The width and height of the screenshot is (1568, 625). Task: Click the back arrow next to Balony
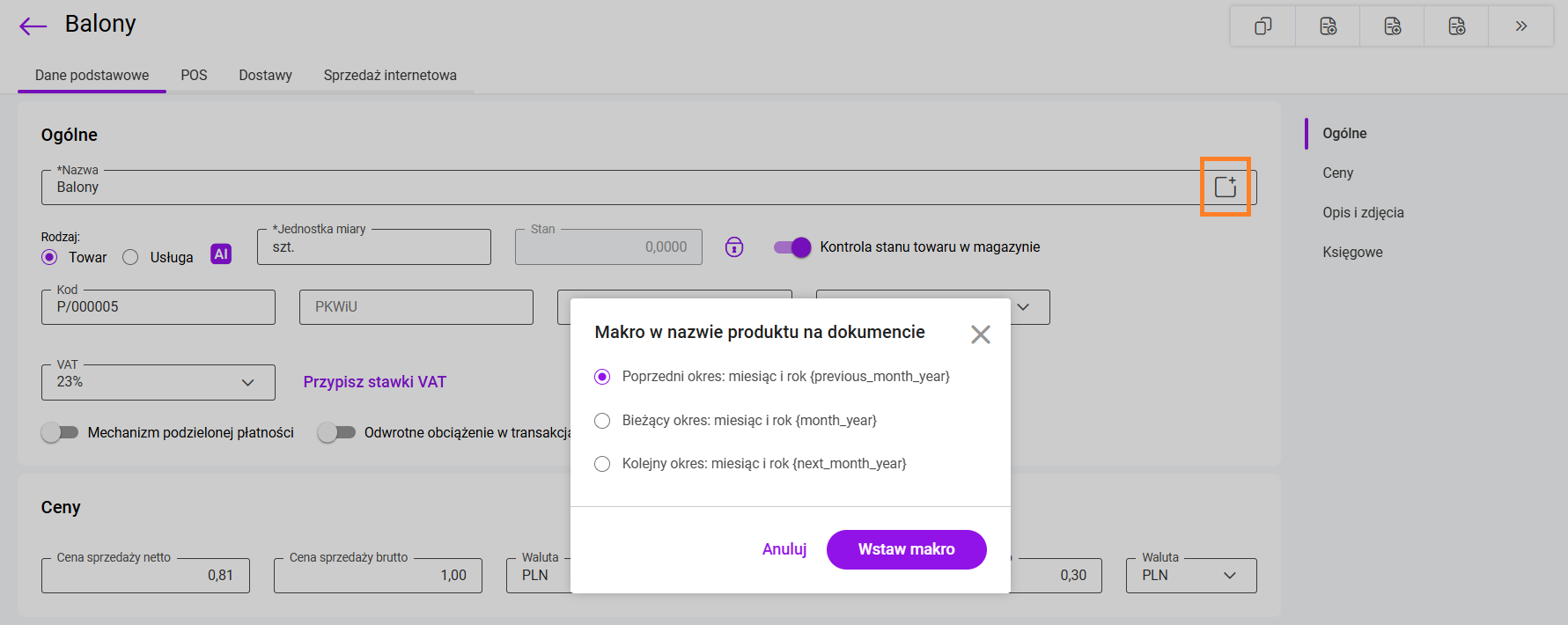pos(33,26)
